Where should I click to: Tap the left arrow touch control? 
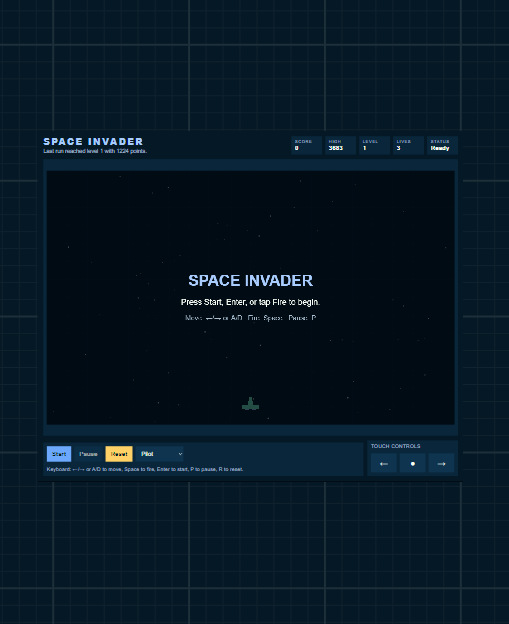pos(384,463)
